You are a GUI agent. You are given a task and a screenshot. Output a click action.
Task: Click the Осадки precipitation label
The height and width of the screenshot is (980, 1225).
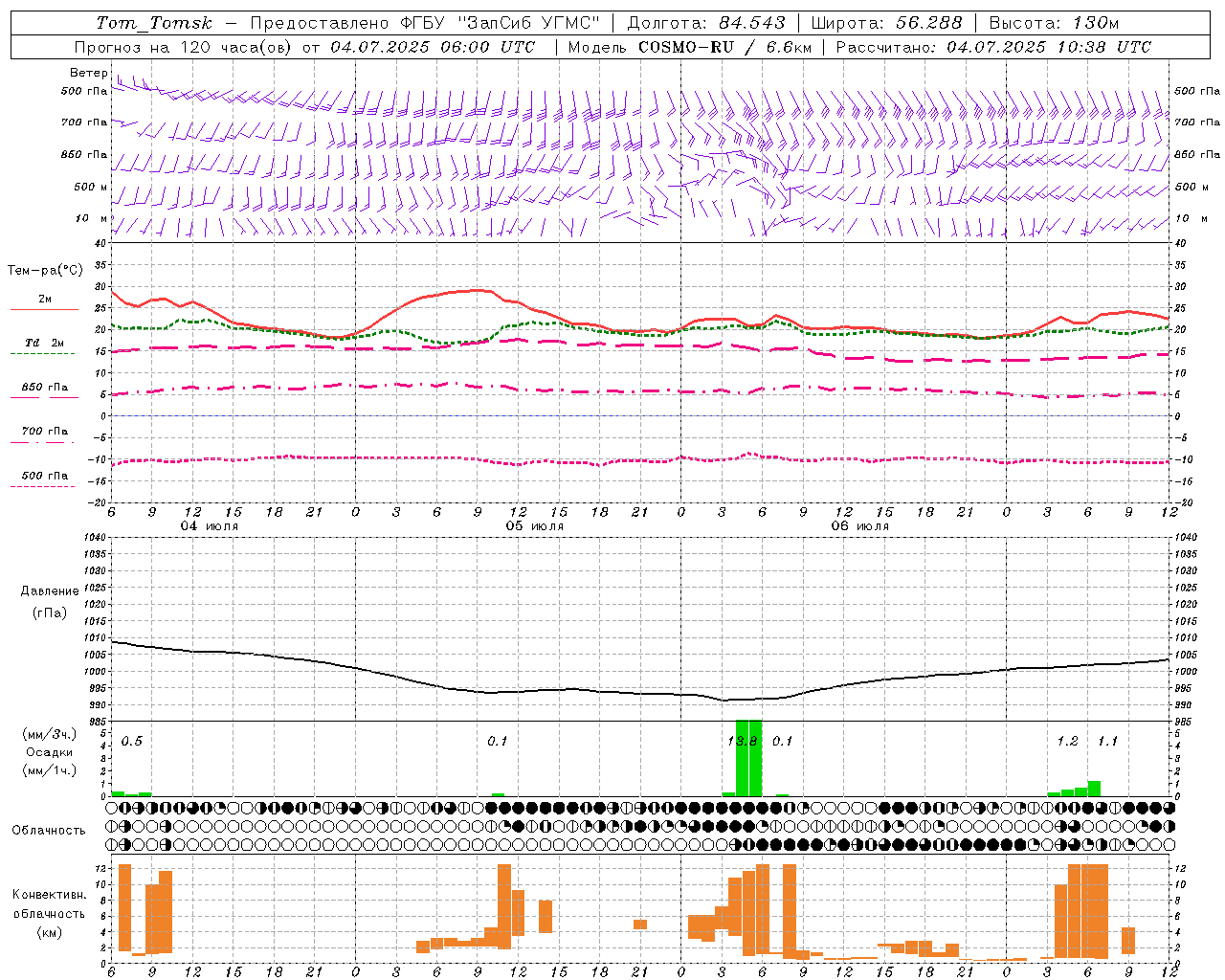pyautogui.click(x=50, y=752)
